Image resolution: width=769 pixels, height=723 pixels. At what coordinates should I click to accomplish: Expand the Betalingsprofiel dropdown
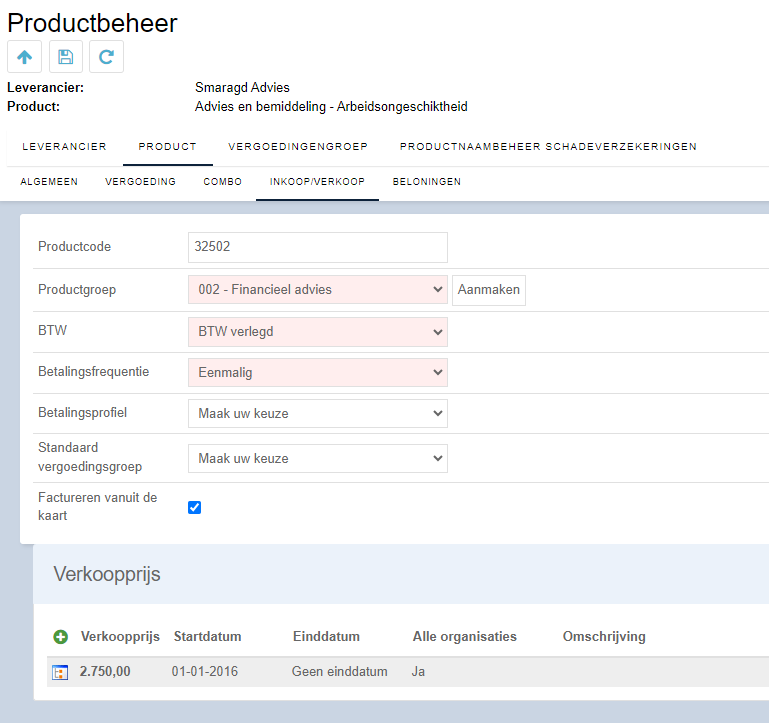tap(318, 413)
